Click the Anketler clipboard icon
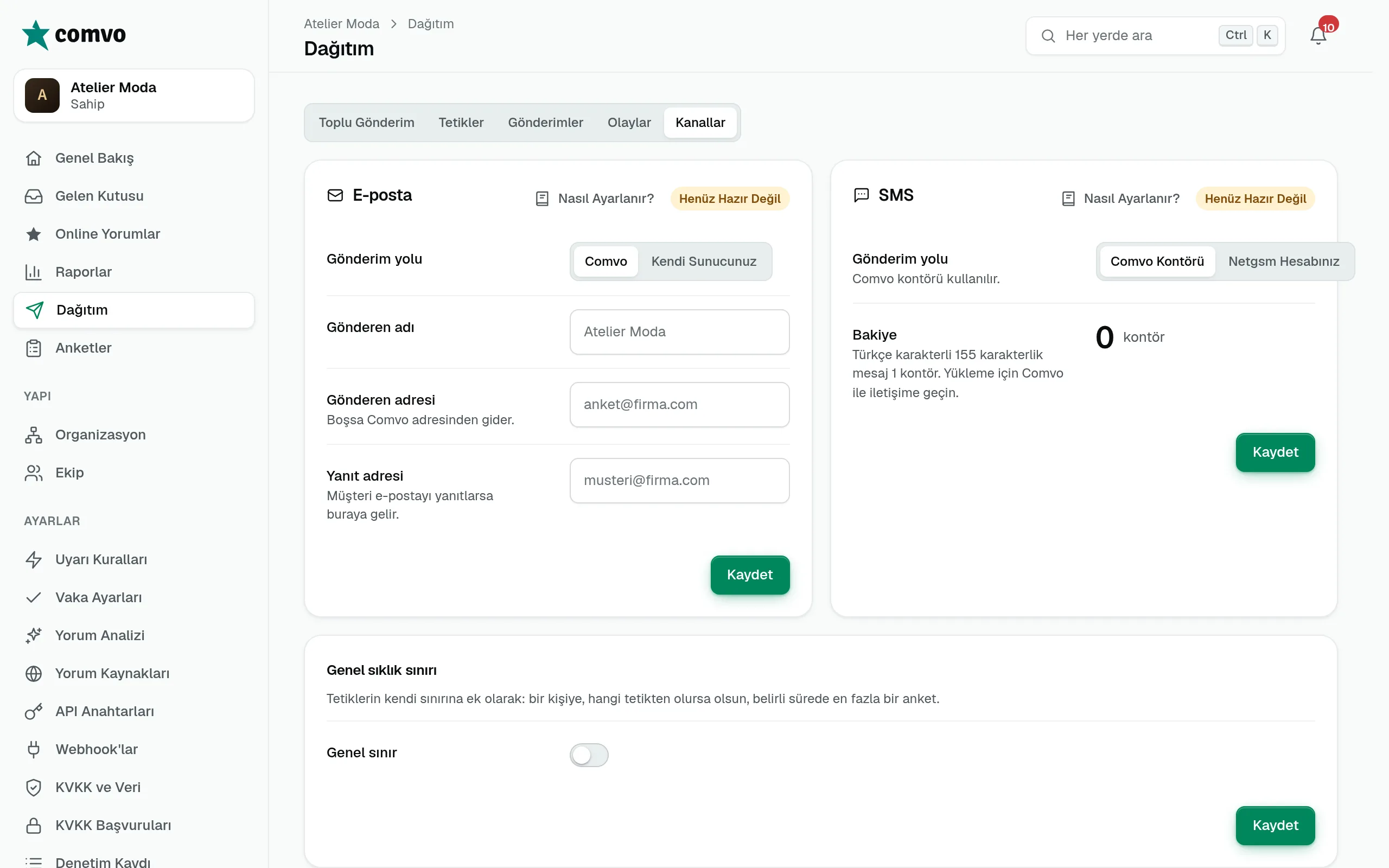 [34, 348]
